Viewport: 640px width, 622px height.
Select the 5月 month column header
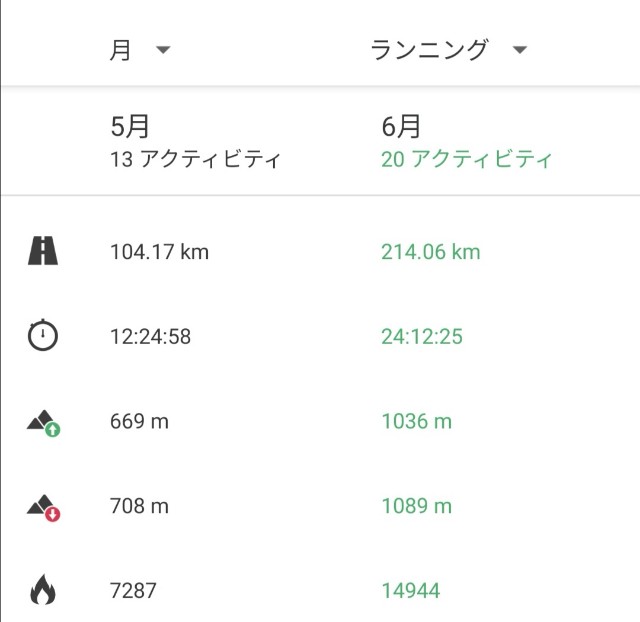(x=130, y=126)
